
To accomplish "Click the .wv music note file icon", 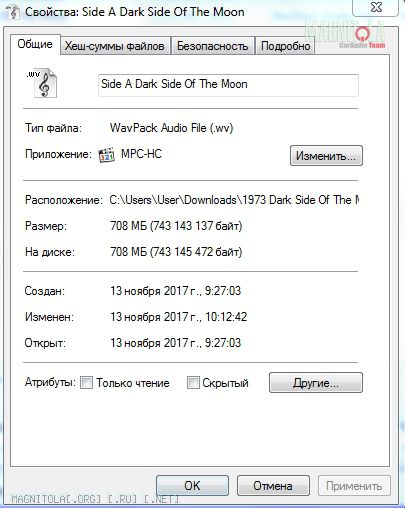I will click(x=43, y=83).
